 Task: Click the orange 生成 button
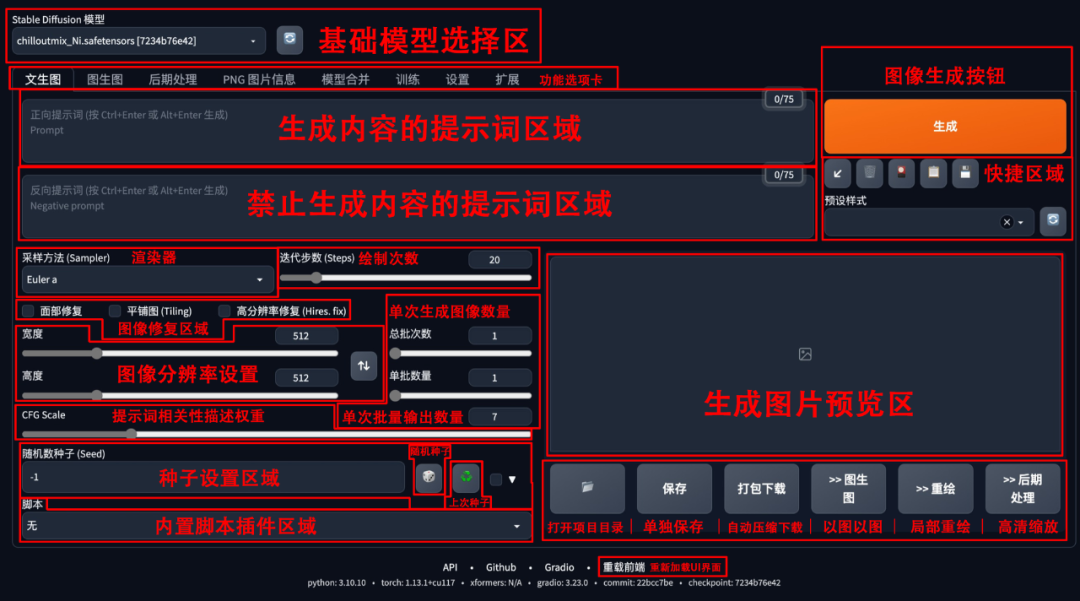coord(944,127)
